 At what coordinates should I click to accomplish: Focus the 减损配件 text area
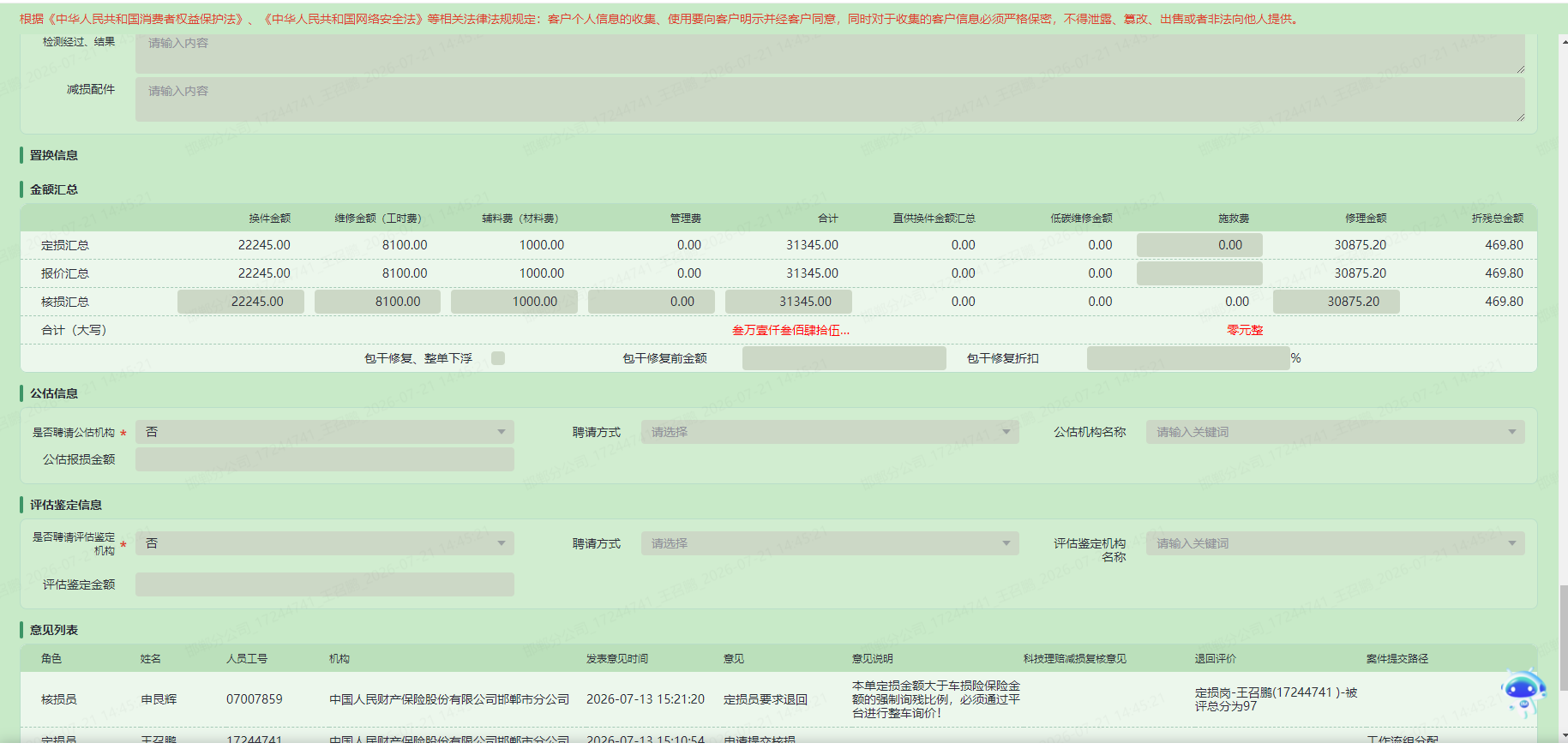830,99
